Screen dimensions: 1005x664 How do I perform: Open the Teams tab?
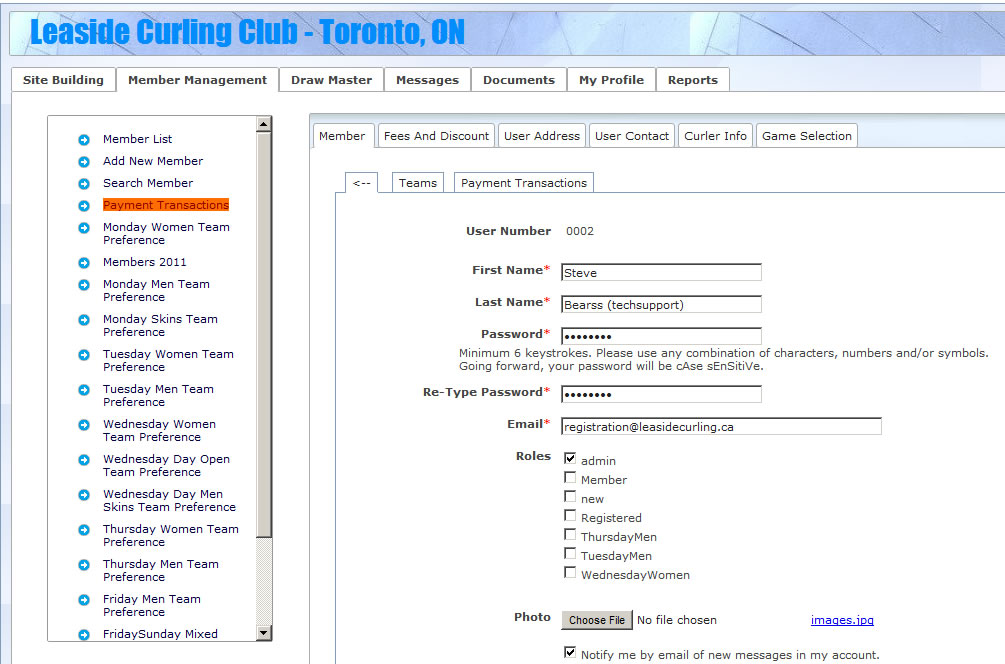point(418,183)
